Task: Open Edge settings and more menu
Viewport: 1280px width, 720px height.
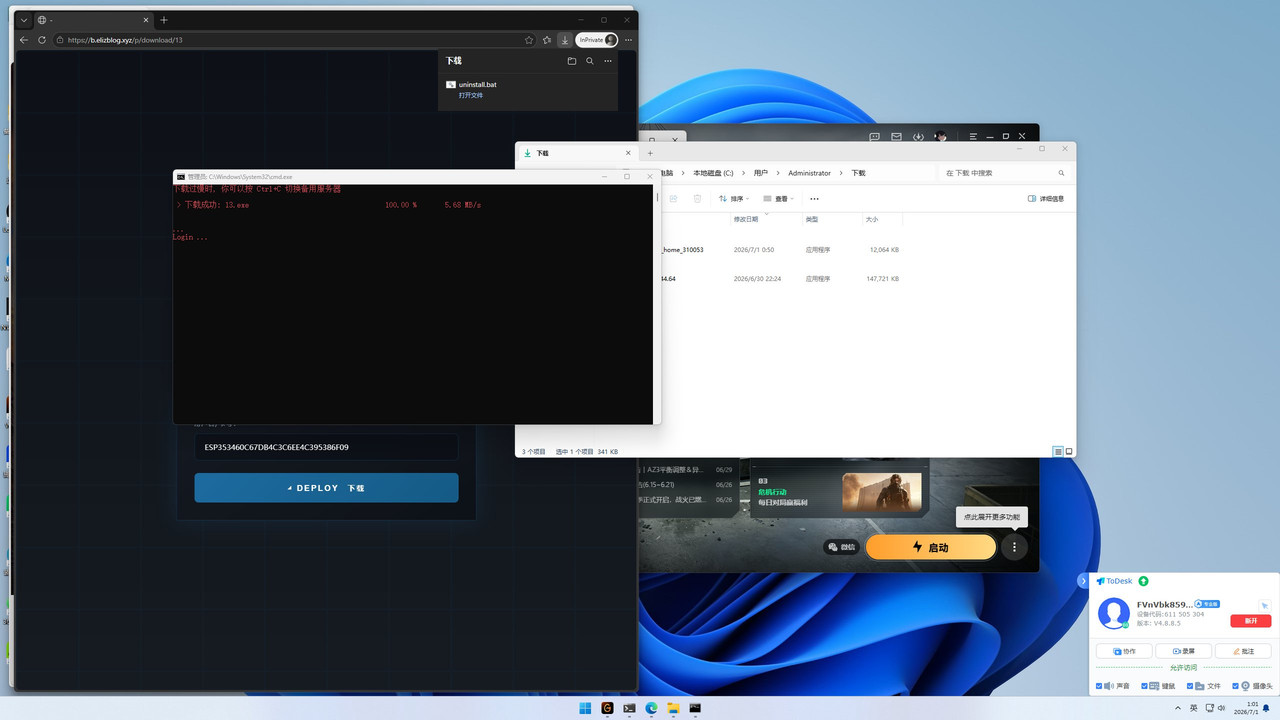Action: click(628, 40)
